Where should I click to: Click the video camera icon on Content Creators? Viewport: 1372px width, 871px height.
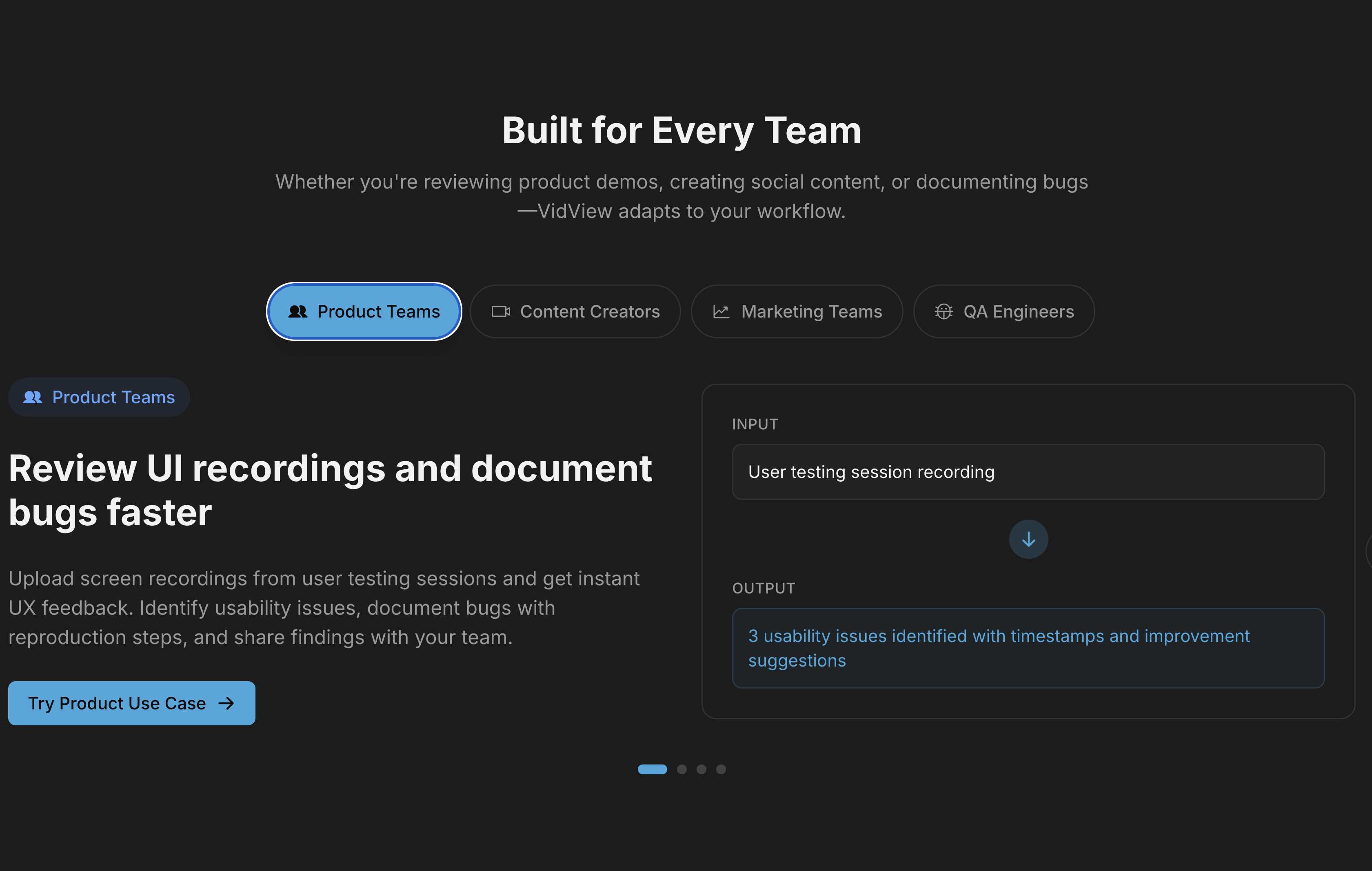500,311
